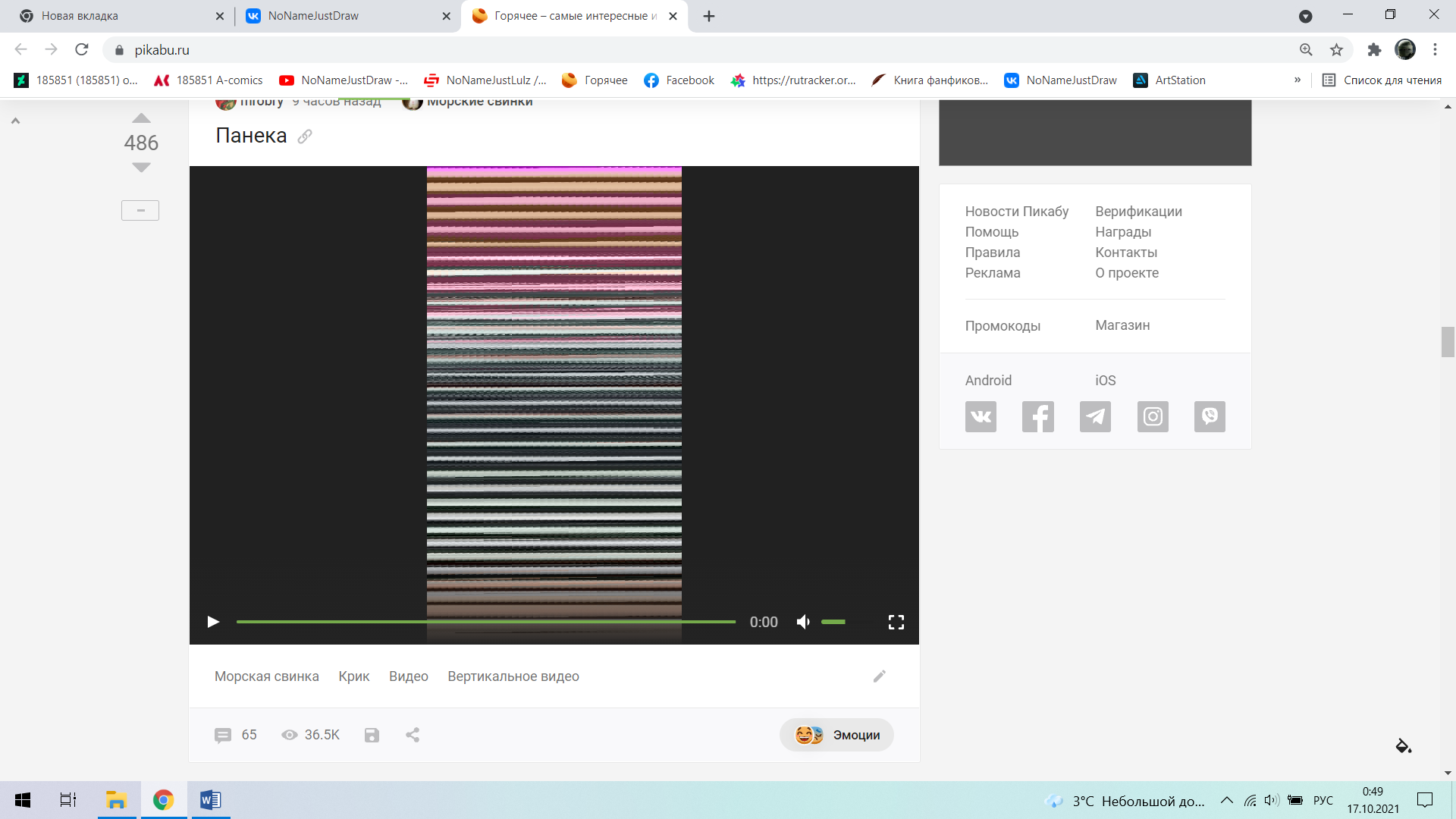
Task: Save the post using floppy icon
Action: (x=372, y=735)
